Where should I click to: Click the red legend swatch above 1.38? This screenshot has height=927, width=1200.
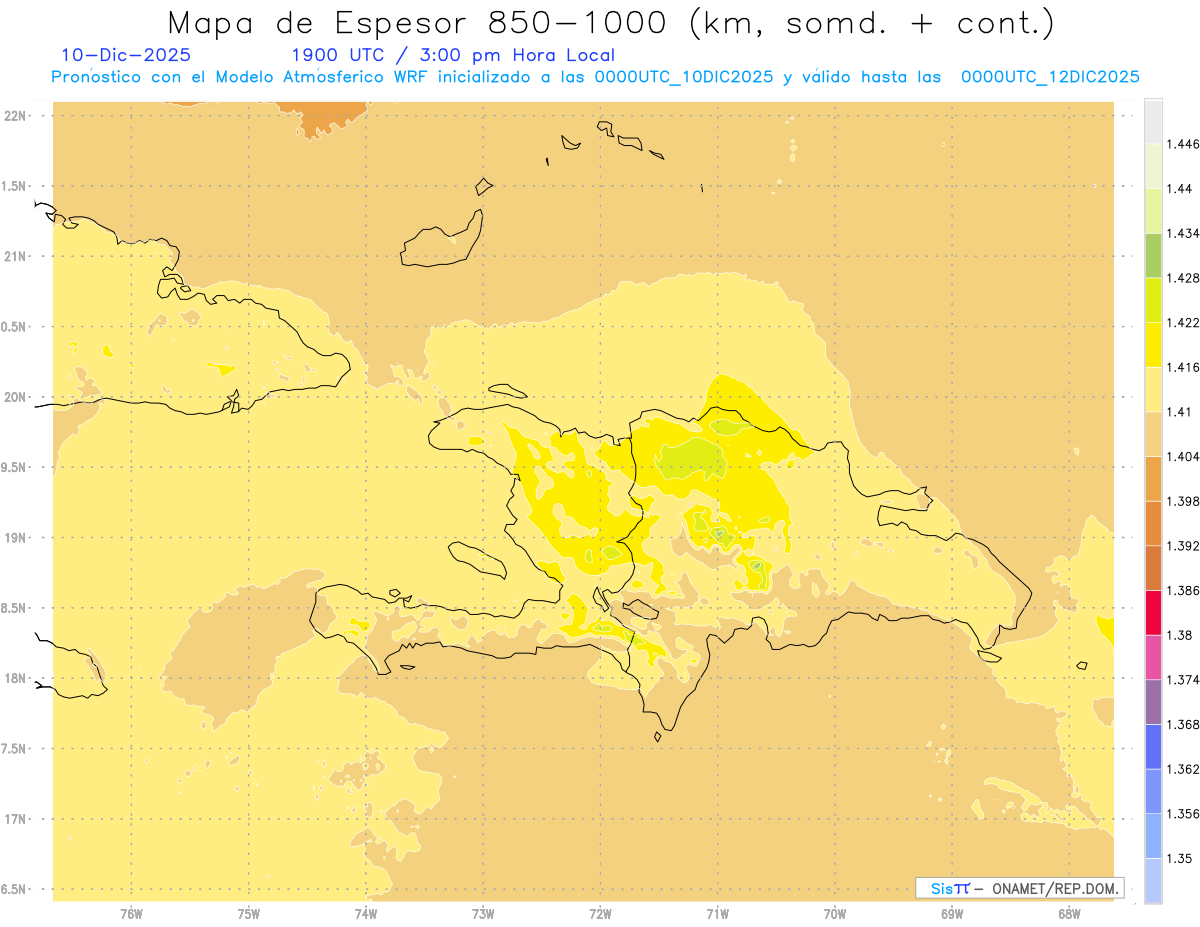tap(1154, 612)
